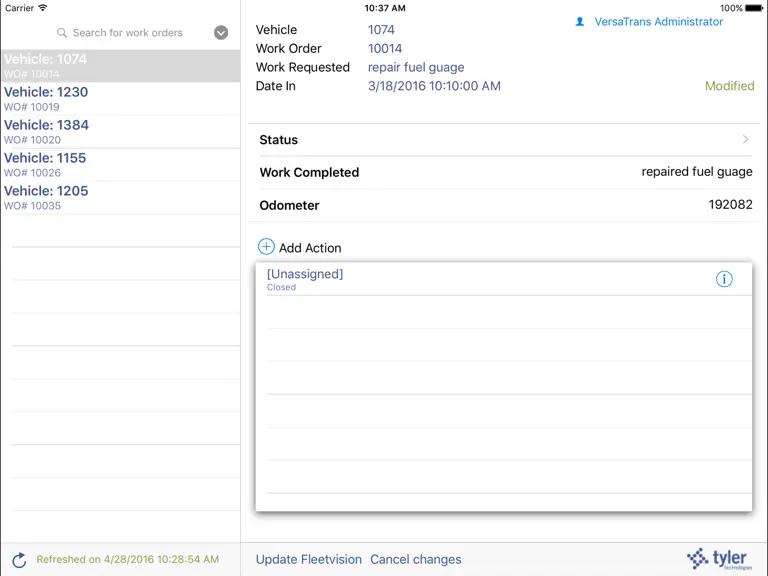Click Update Fleetvision button

pyautogui.click(x=309, y=559)
